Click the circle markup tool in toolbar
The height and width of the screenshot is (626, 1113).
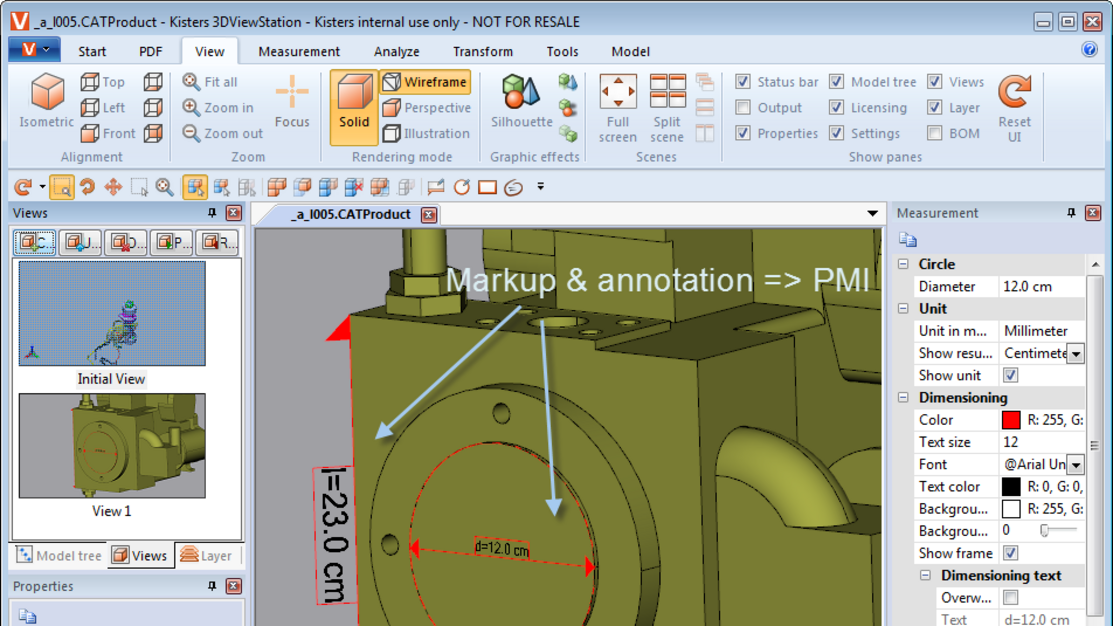click(x=461, y=187)
